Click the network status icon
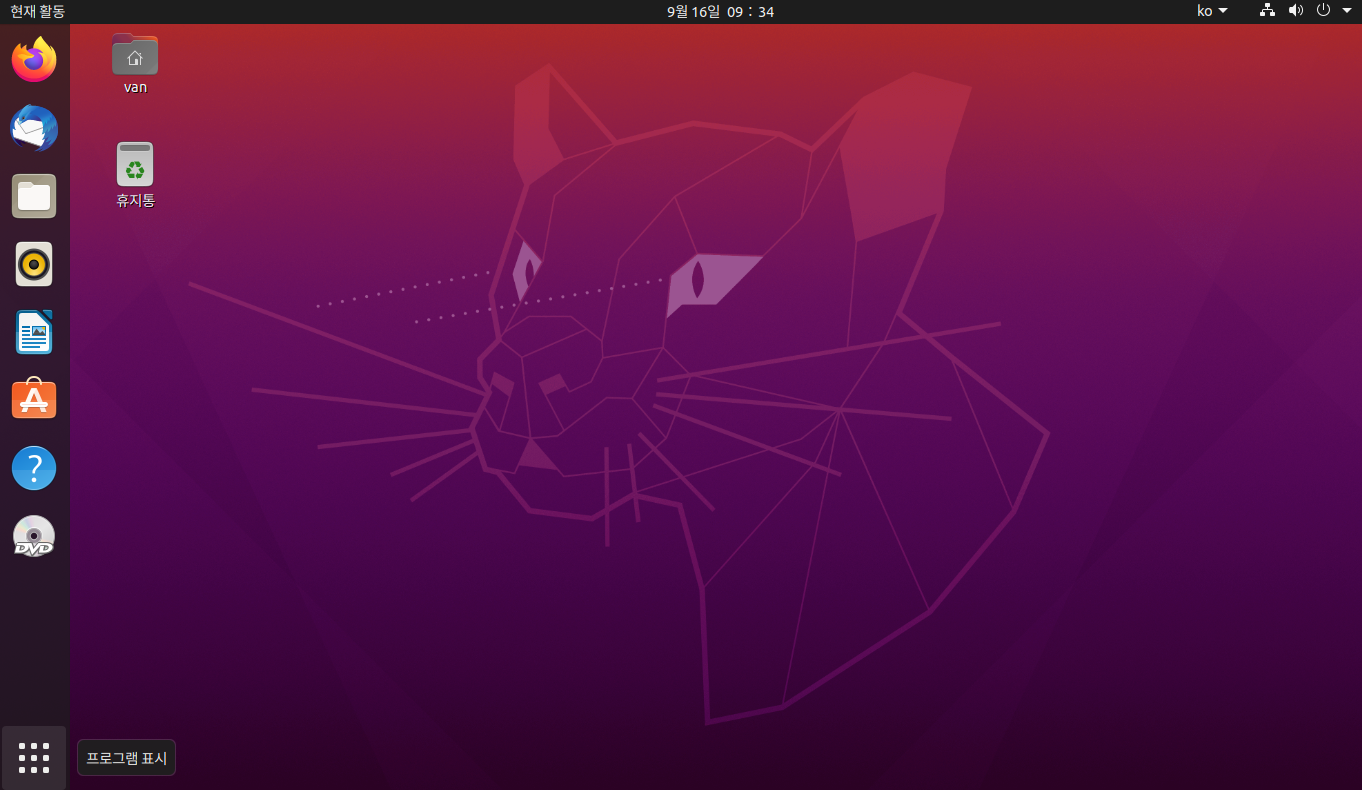 coord(1268,11)
